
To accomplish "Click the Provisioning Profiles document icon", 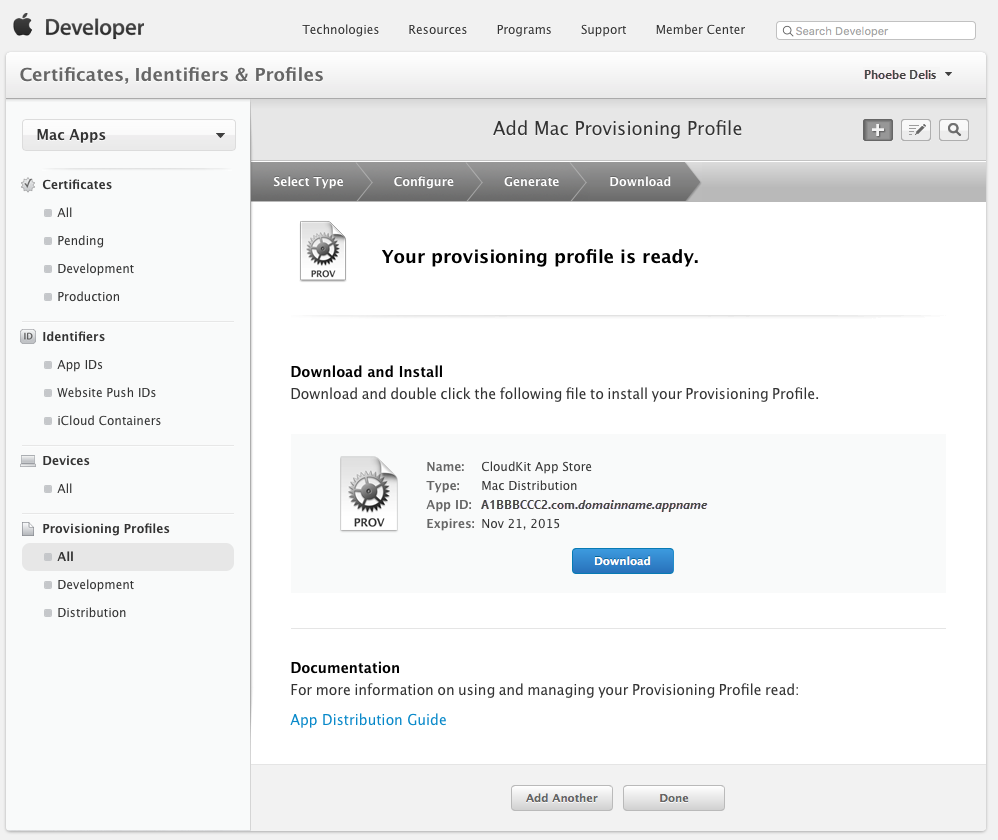I will (28, 529).
